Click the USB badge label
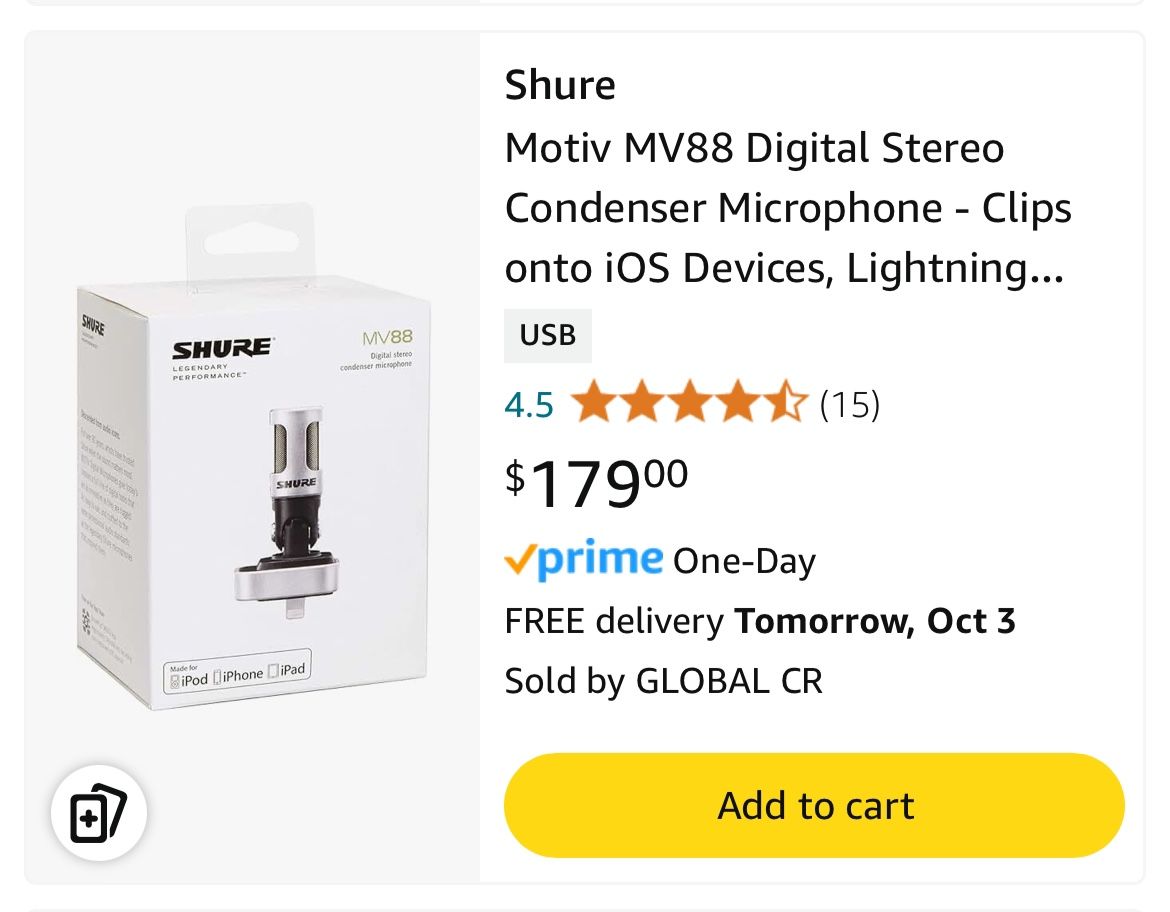Viewport: 1170px width, 912px height. click(547, 335)
